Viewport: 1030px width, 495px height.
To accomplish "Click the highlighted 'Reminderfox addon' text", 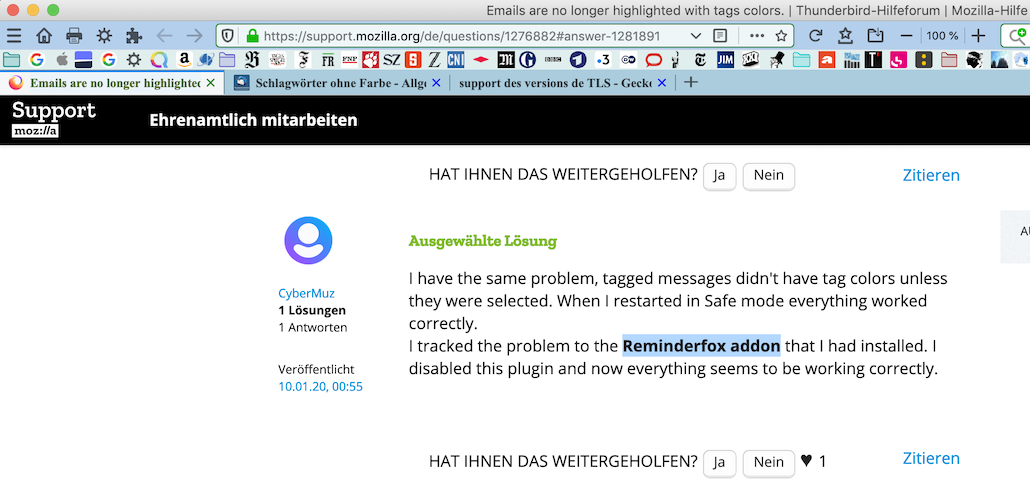I will pyautogui.click(x=701, y=345).
